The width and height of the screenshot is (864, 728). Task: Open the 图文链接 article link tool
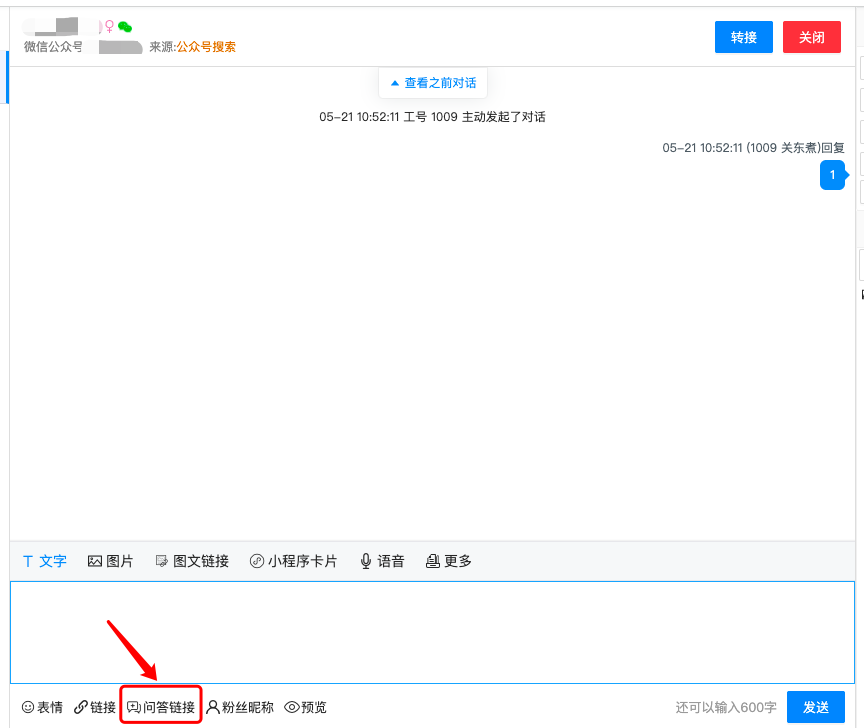(x=191, y=561)
